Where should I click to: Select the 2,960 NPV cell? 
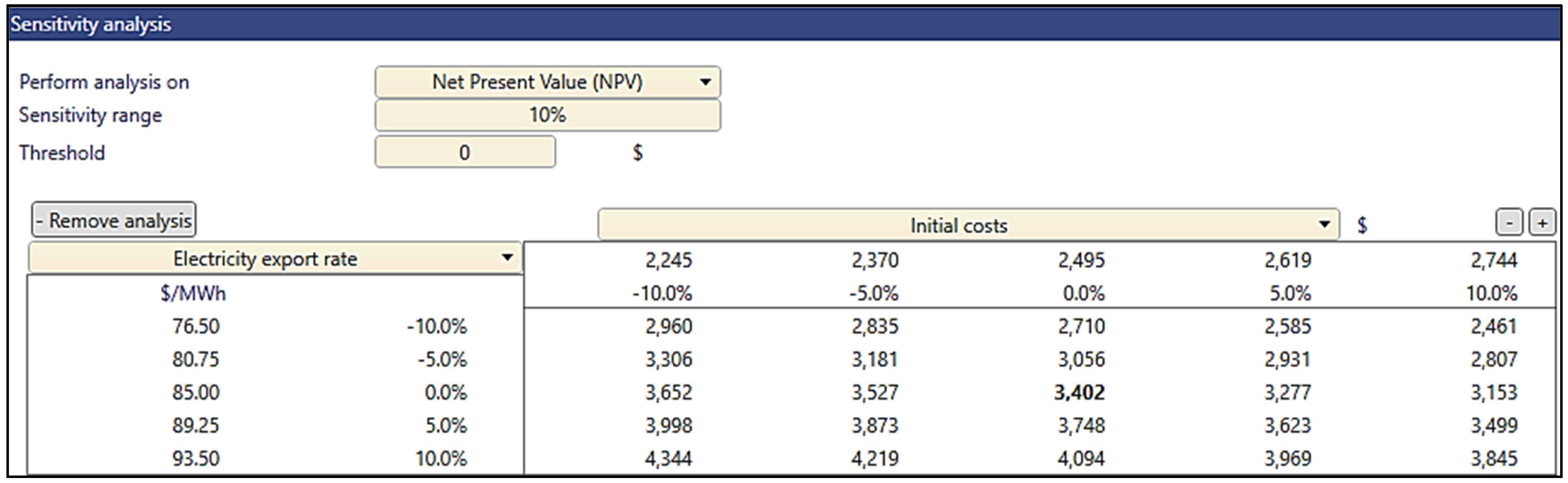[x=668, y=326]
